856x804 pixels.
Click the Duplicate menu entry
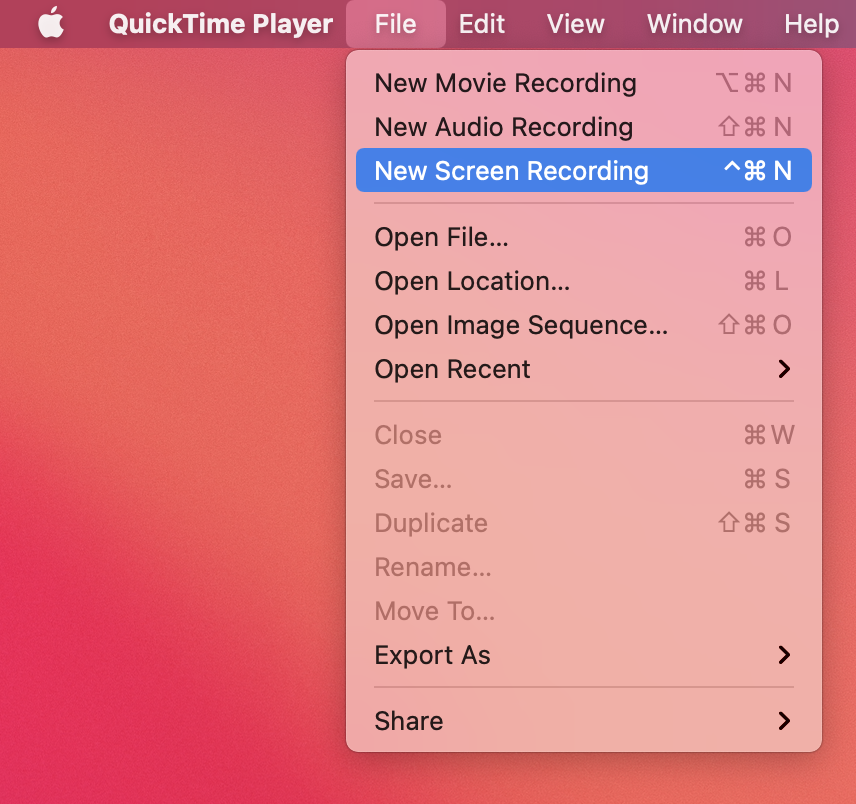coord(431,523)
